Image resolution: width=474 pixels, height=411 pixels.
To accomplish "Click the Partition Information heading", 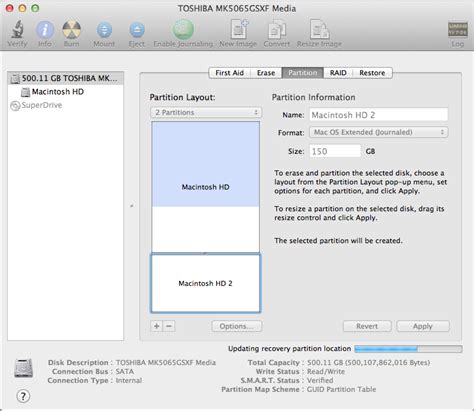I will 313,97.
